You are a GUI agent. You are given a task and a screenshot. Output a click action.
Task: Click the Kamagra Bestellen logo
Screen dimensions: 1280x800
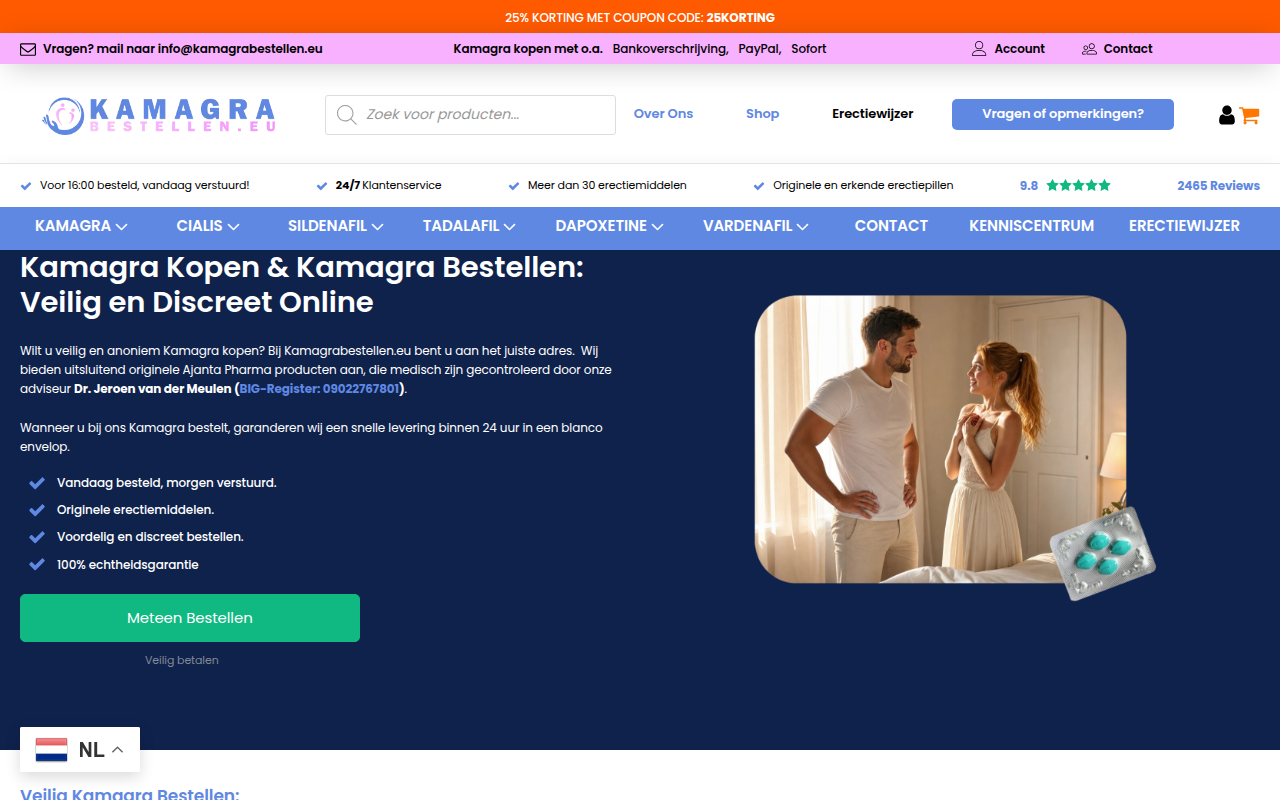click(158, 115)
